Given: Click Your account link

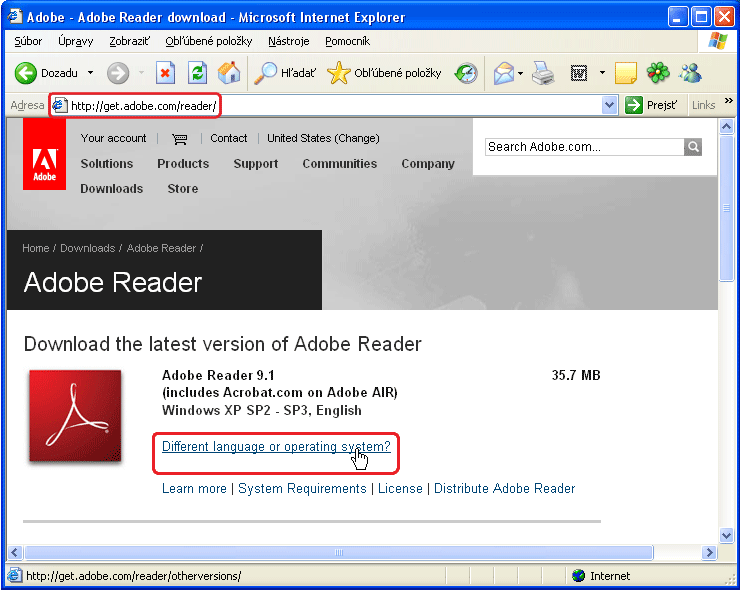Looking at the screenshot, I should (113, 138).
